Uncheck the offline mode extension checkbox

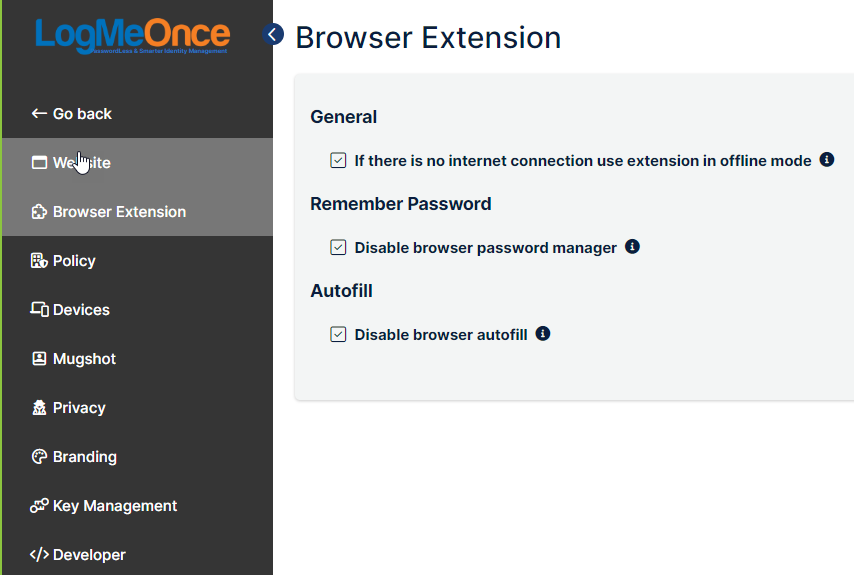[x=338, y=160]
